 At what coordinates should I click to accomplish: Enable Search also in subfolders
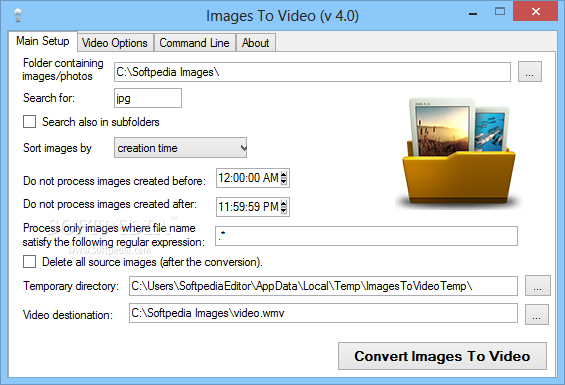(29, 122)
